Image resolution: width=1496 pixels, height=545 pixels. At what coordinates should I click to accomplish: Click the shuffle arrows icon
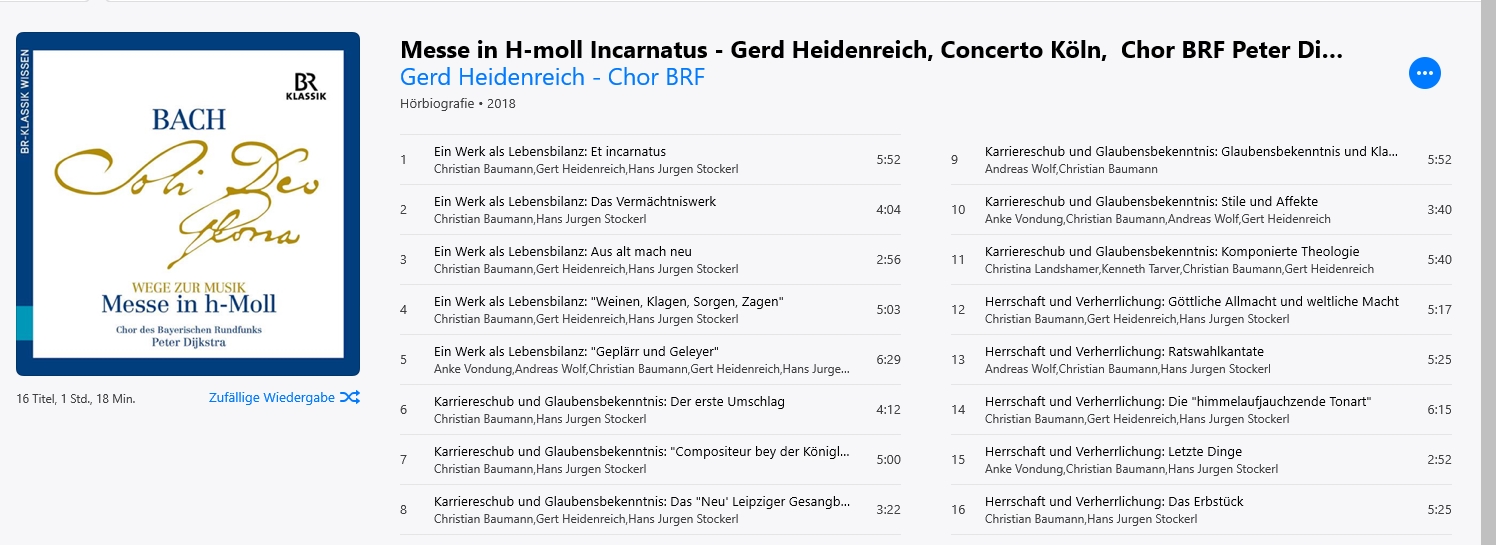click(350, 397)
